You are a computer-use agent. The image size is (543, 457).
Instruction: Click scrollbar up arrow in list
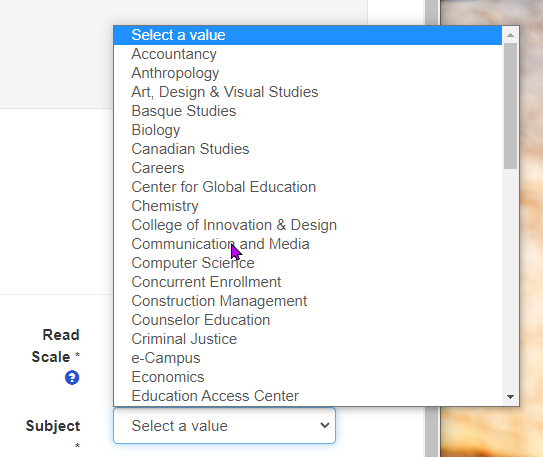(510, 35)
